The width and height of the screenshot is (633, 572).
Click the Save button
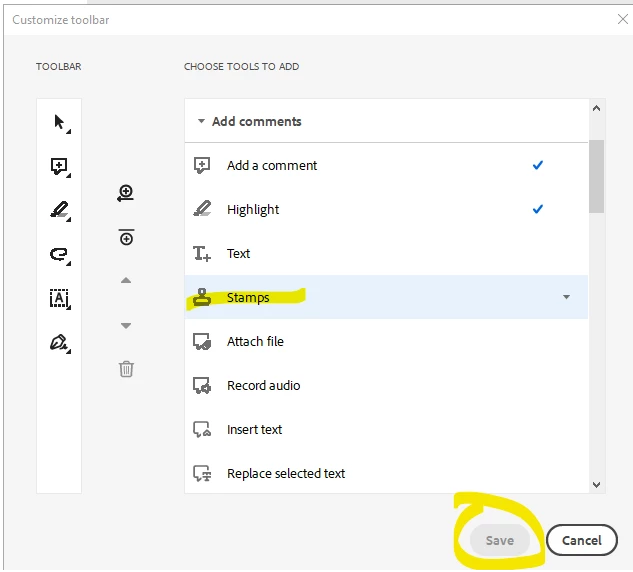[500, 540]
